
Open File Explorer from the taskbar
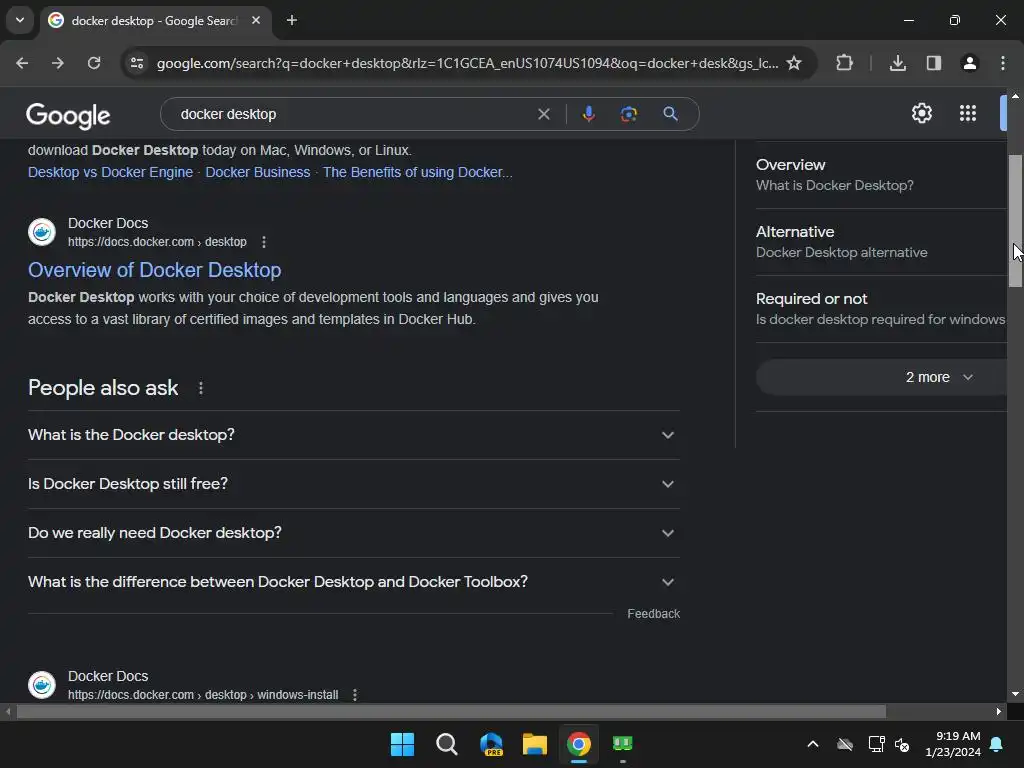point(535,744)
